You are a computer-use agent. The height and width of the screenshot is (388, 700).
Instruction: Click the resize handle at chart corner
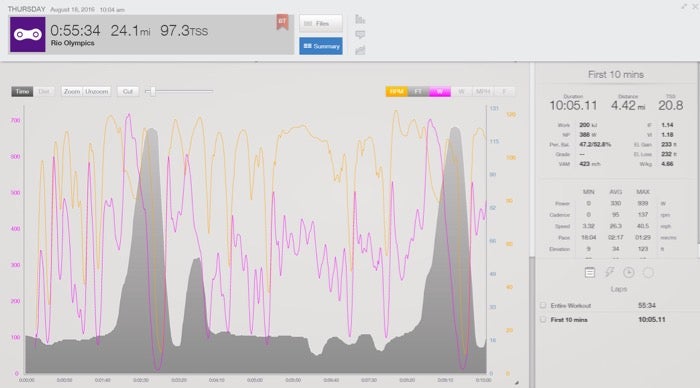point(517,383)
